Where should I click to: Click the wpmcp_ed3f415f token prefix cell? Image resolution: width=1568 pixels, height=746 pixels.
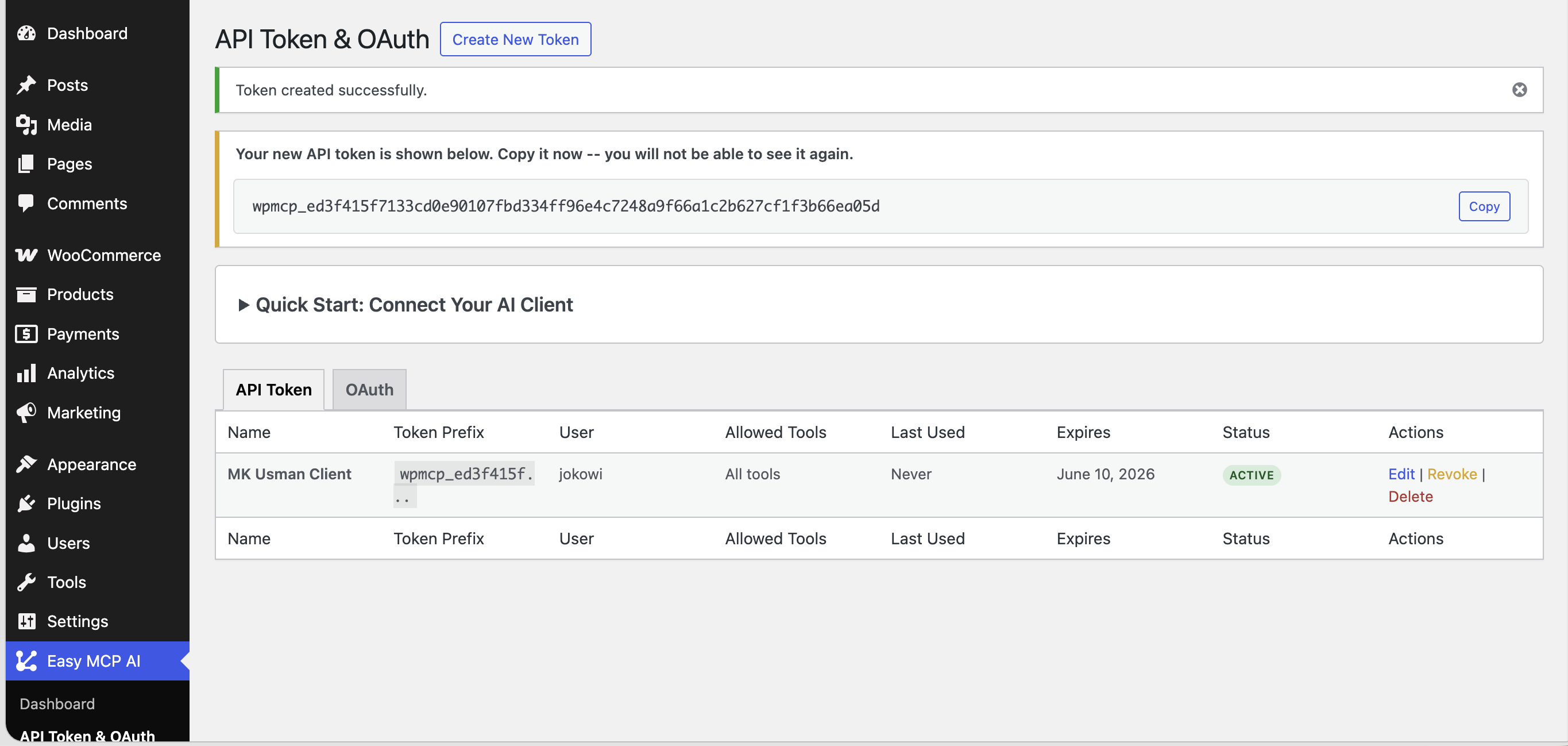[464, 484]
